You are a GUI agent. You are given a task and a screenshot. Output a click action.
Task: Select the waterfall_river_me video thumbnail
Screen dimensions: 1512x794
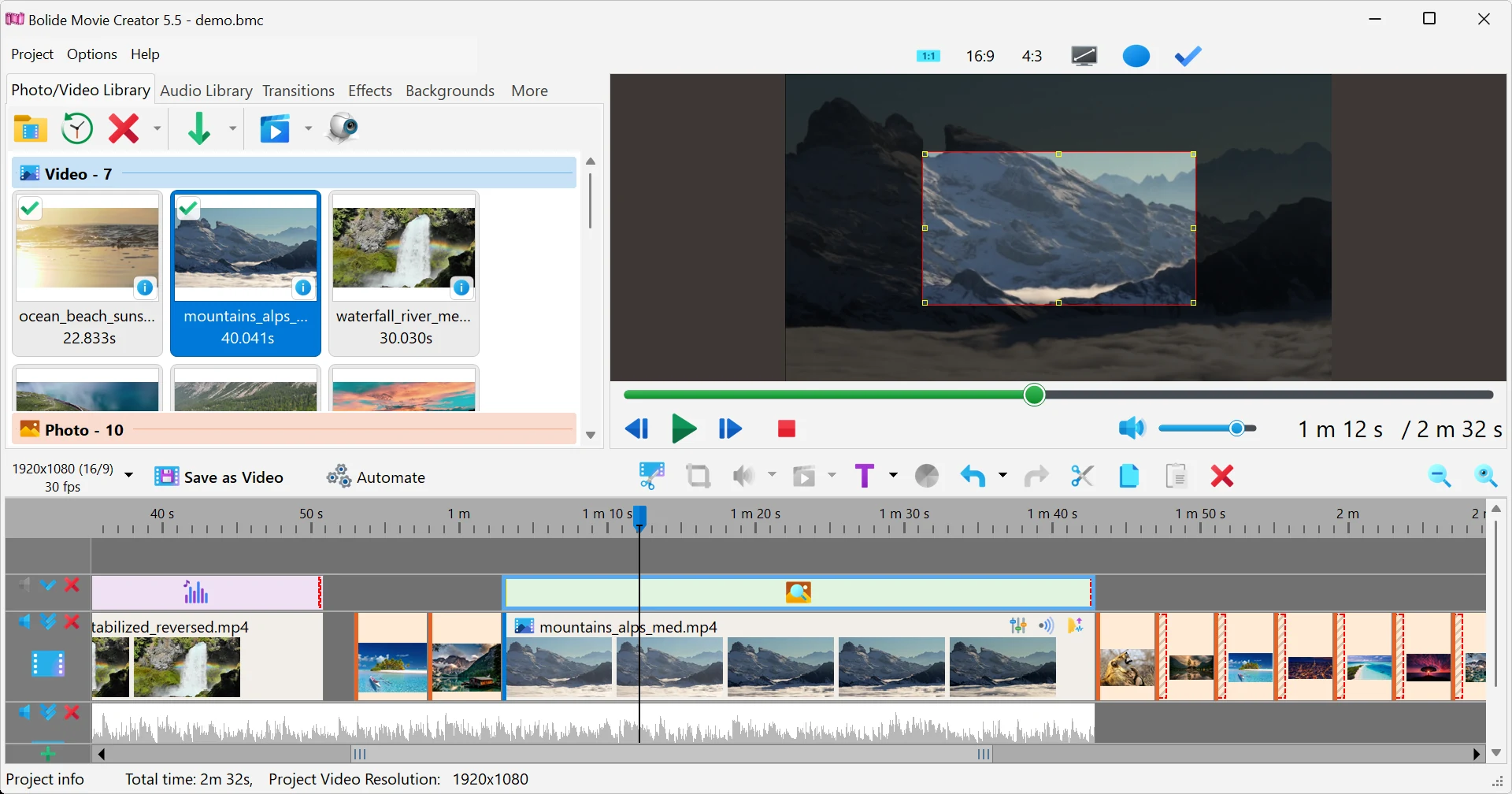404,273
